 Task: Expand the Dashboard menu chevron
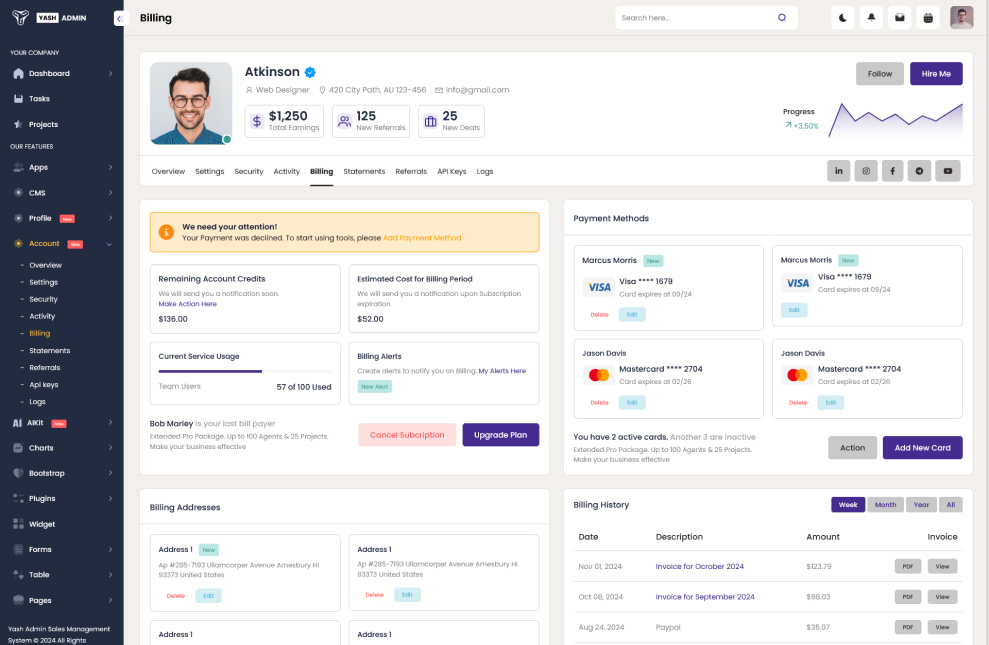(110, 73)
